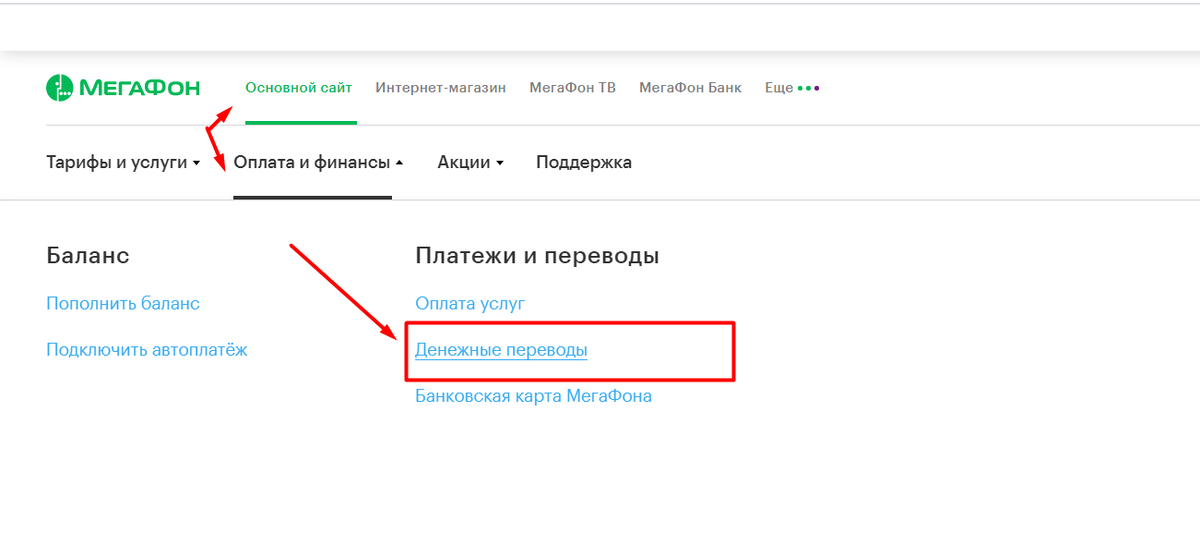Click the MegaFon logo

(123, 88)
